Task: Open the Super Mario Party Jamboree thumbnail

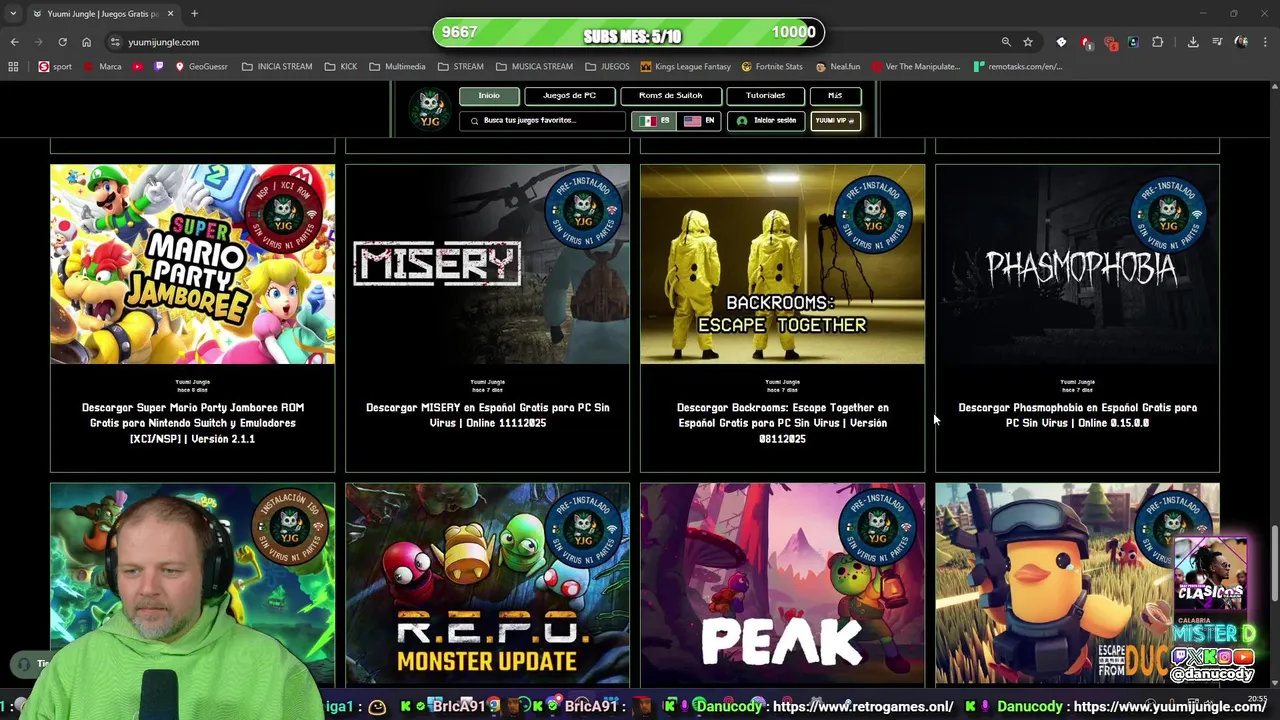Action: [x=193, y=264]
